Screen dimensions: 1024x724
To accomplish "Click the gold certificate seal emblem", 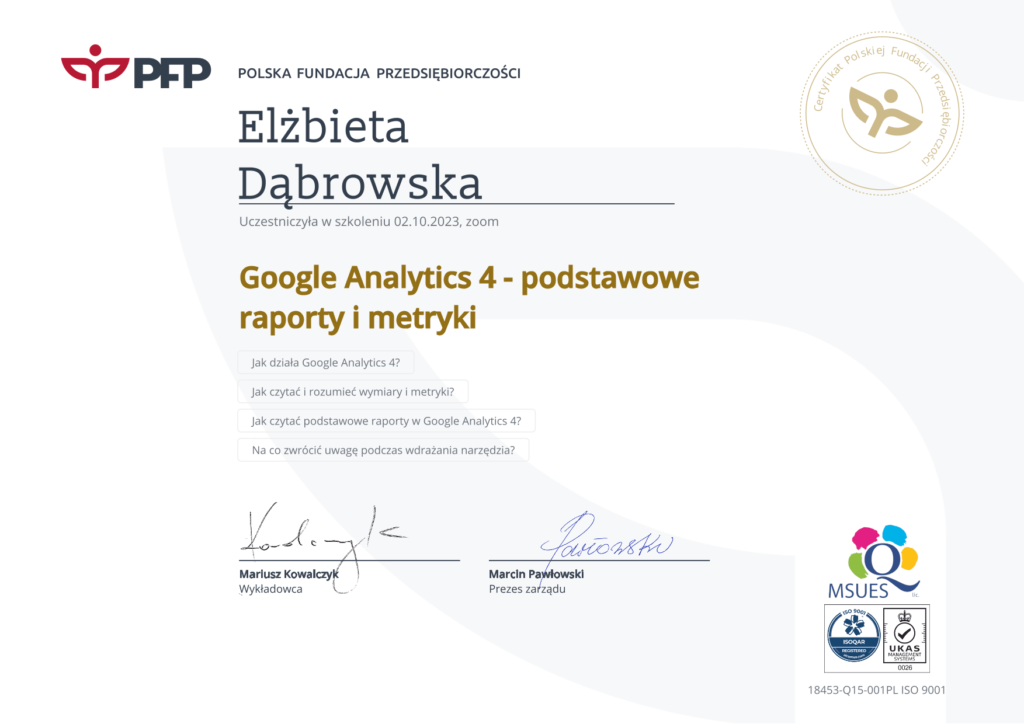I will click(x=882, y=114).
